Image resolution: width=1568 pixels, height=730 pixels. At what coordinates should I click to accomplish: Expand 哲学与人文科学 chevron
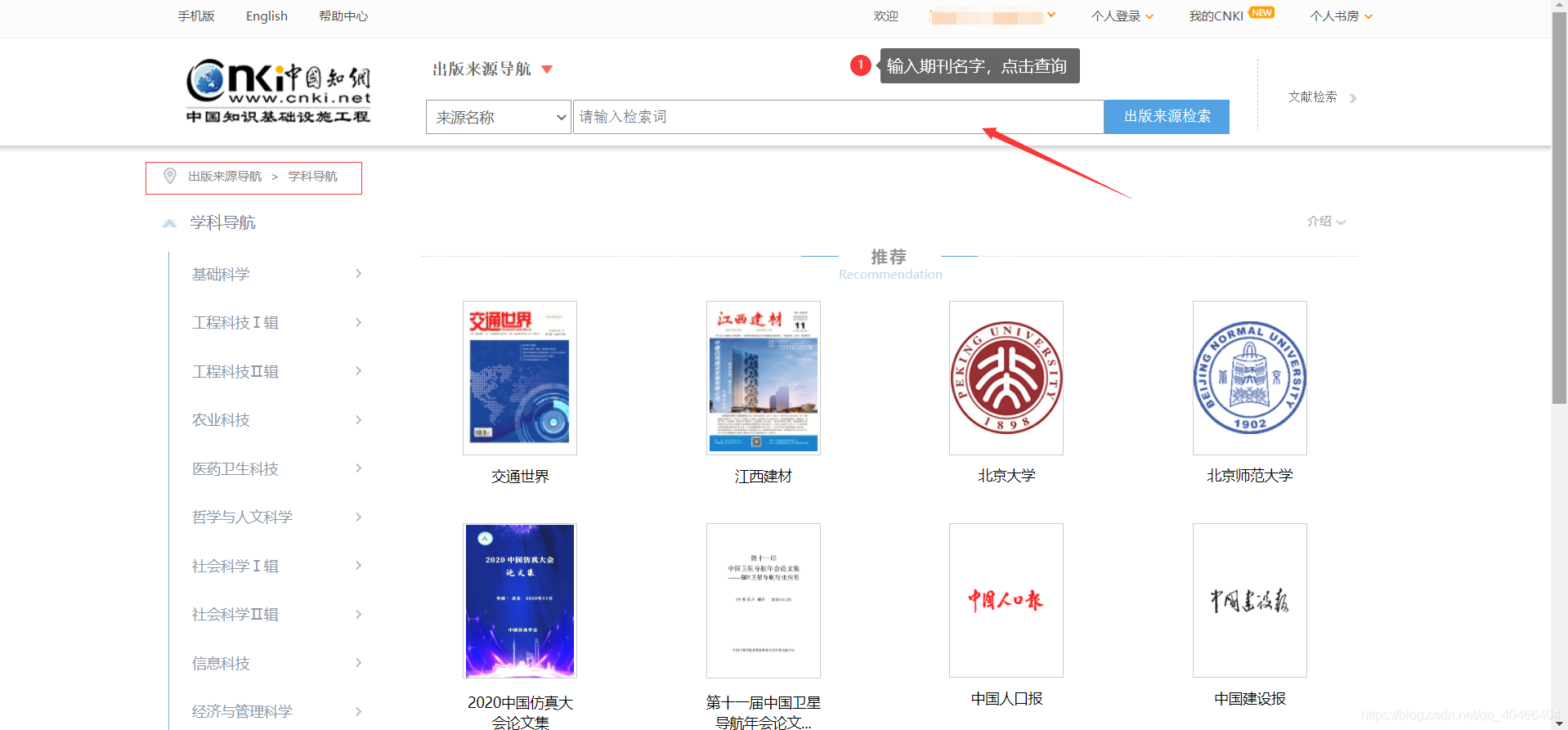coord(358,517)
